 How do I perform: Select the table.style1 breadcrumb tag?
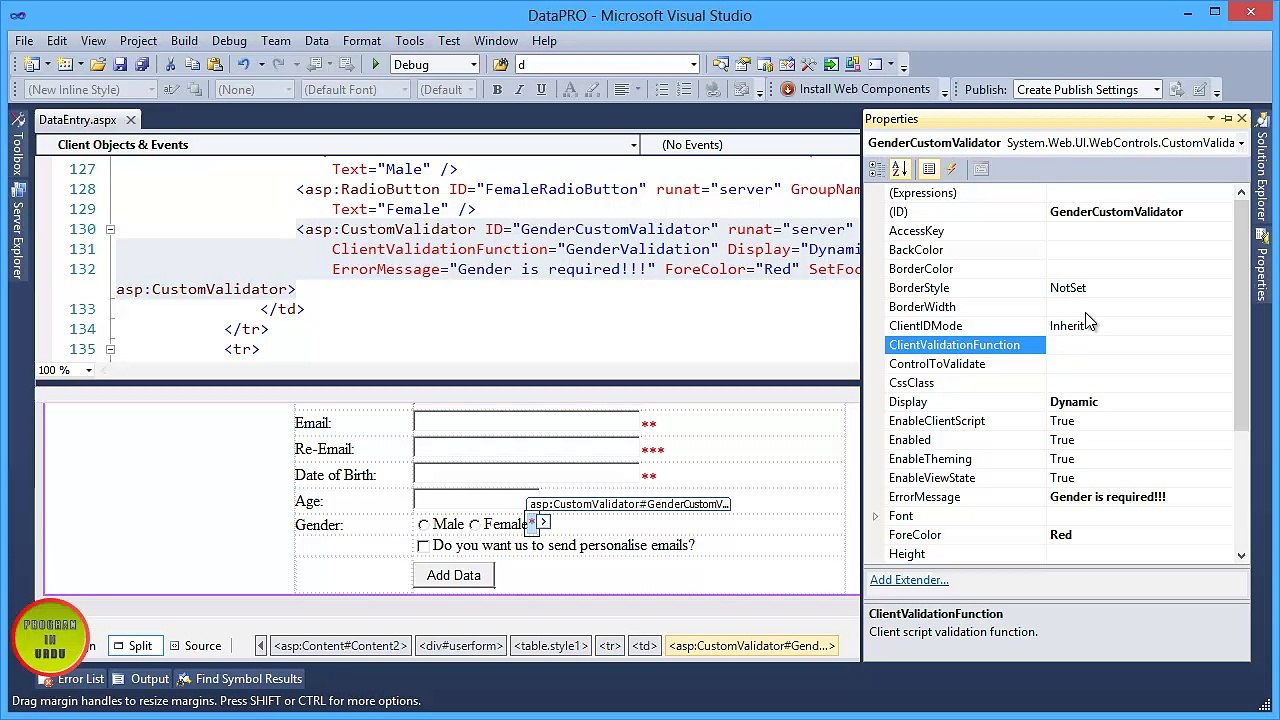click(550, 646)
